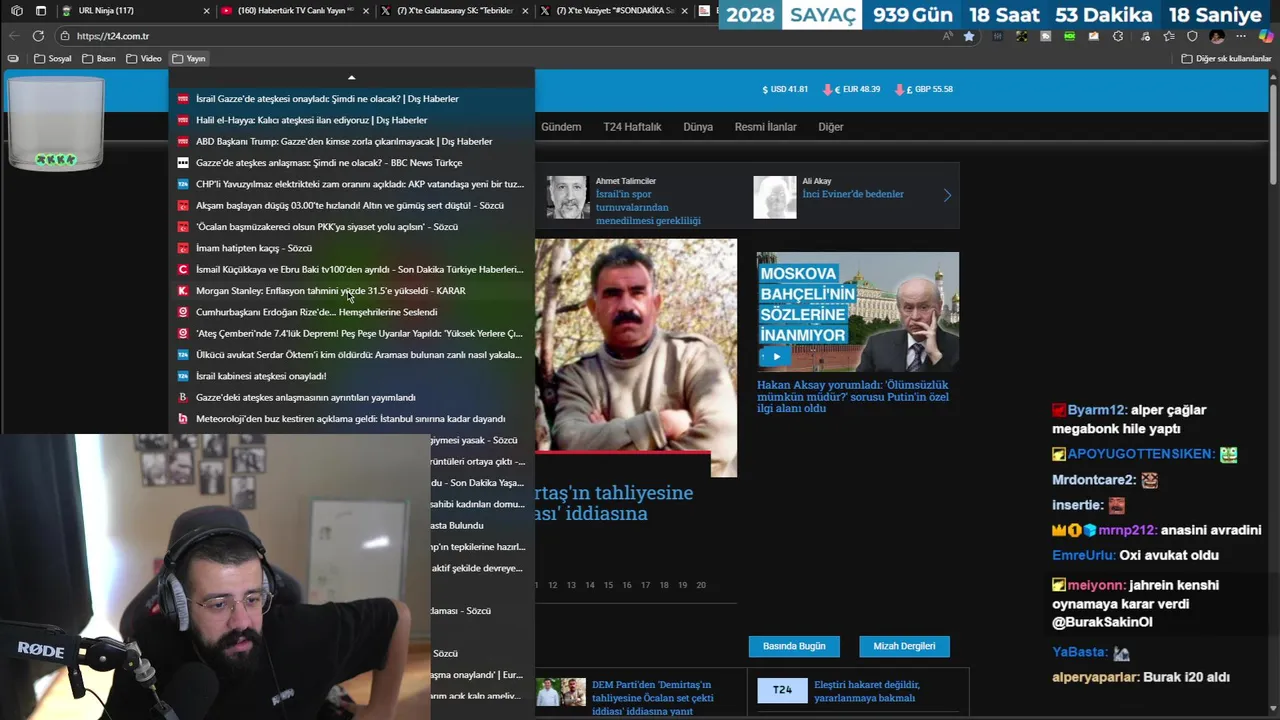Collapse the open Yayın bookmarks folder
The image size is (1280, 720).
coord(188,58)
